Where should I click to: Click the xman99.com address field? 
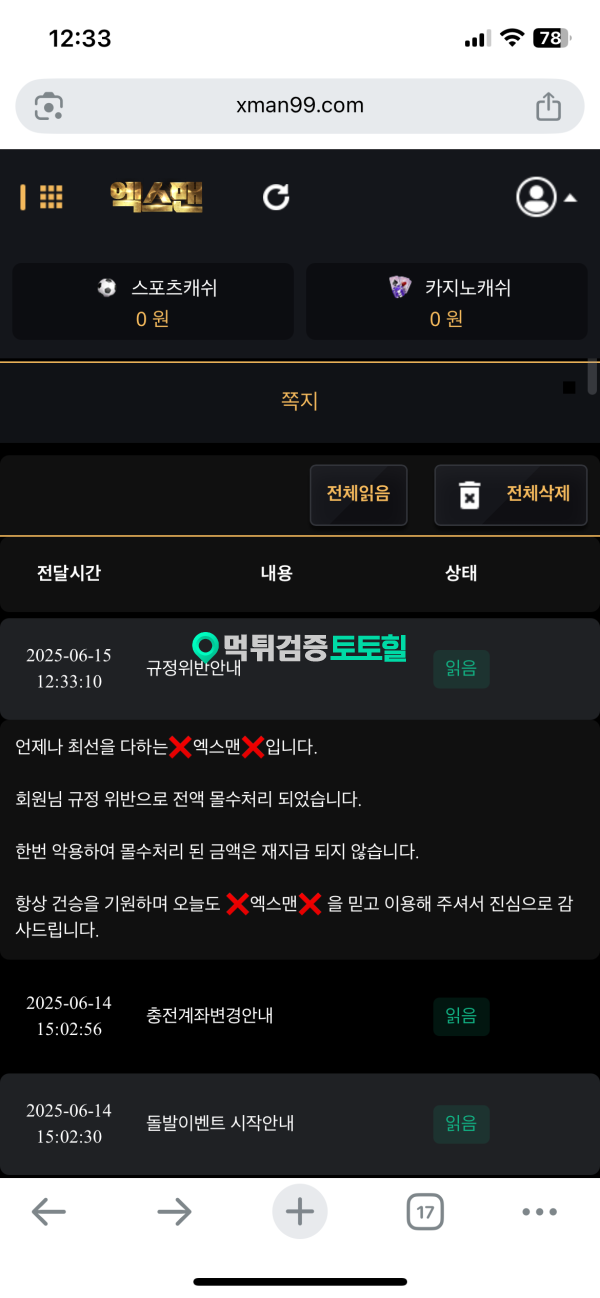(300, 106)
